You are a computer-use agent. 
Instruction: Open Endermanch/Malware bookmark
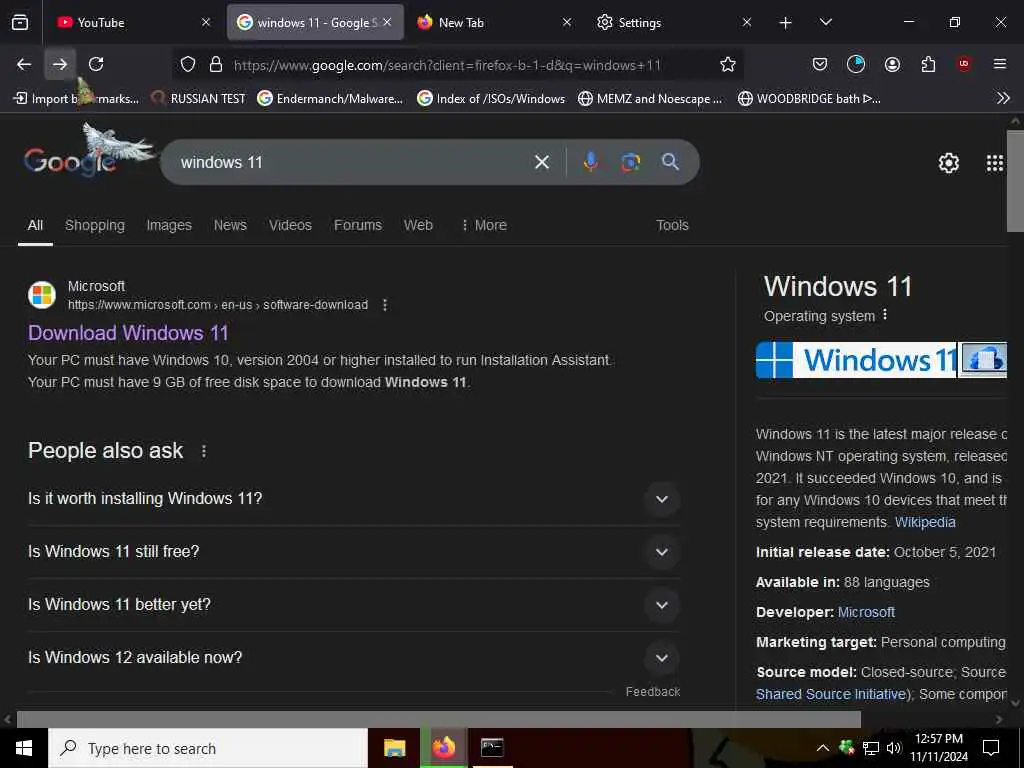coord(330,99)
